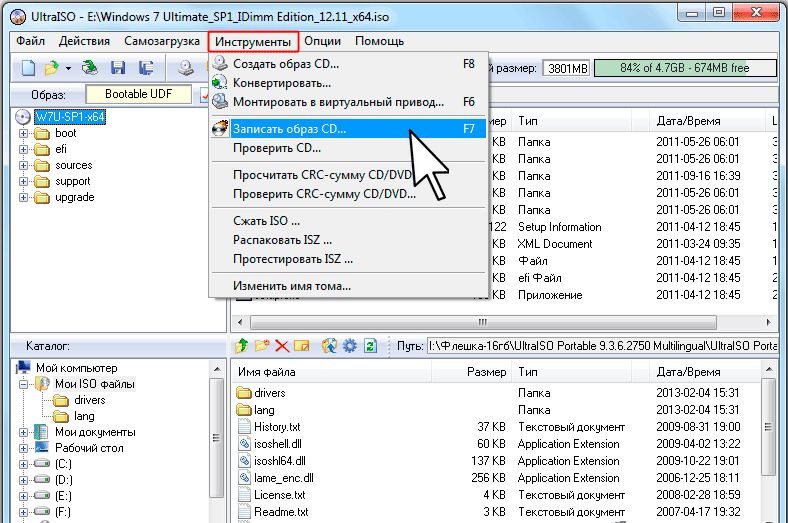Click the 3801MB total size field
Image resolution: width=788 pixels, height=523 pixels.
(x=568, y=68)
